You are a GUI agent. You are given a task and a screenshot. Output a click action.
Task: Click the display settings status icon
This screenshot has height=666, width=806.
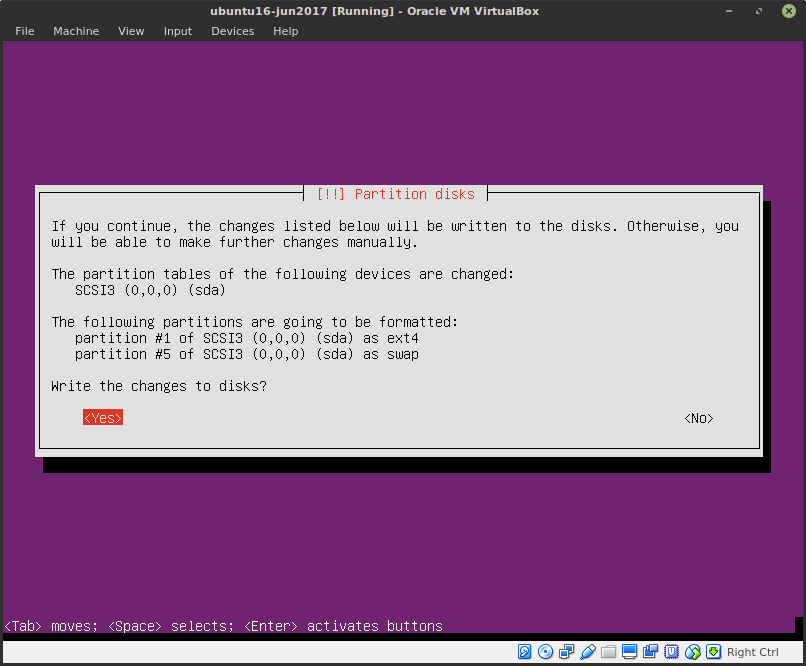point(630,651)
